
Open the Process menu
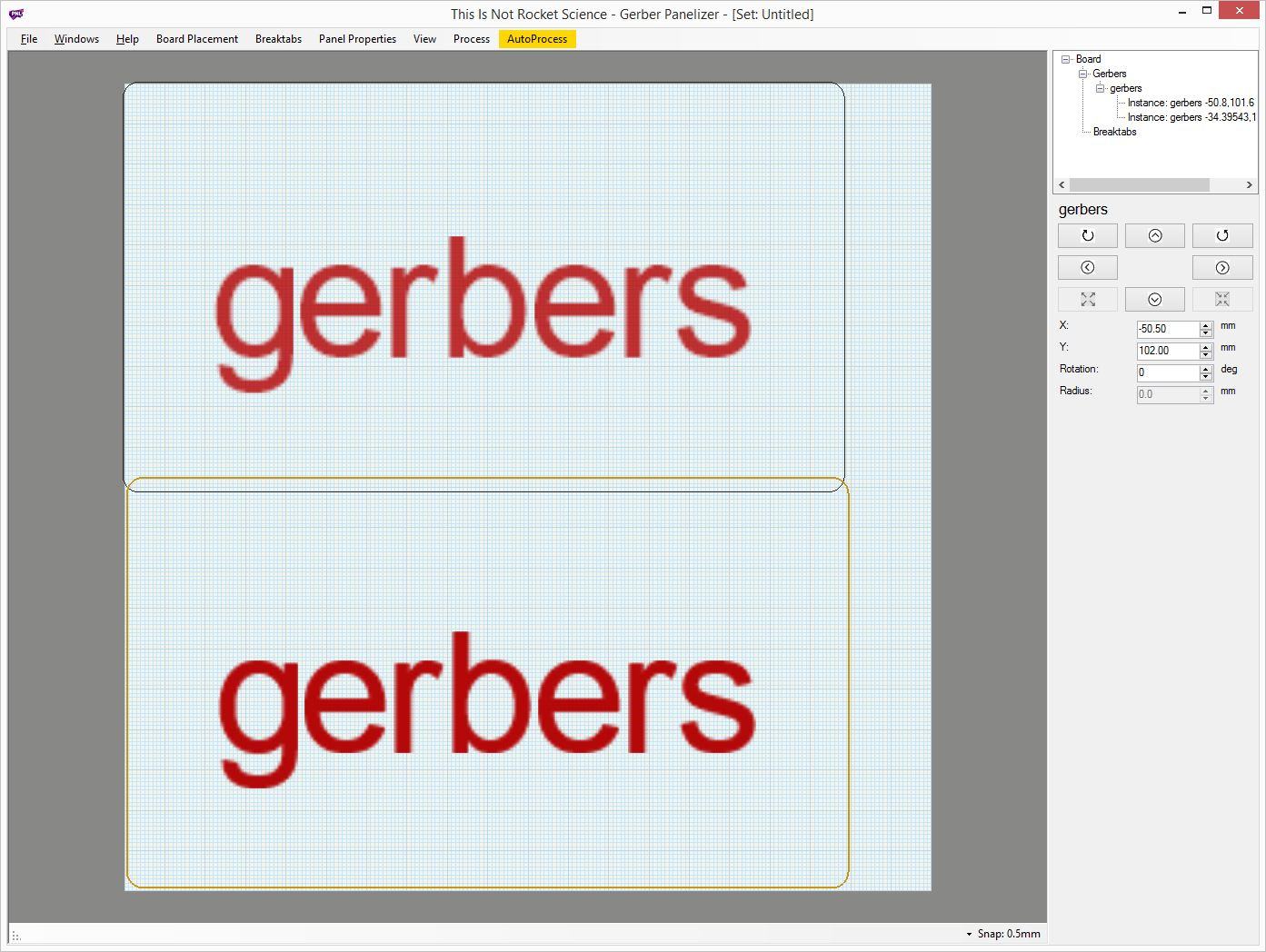click(x=472, y=39)
